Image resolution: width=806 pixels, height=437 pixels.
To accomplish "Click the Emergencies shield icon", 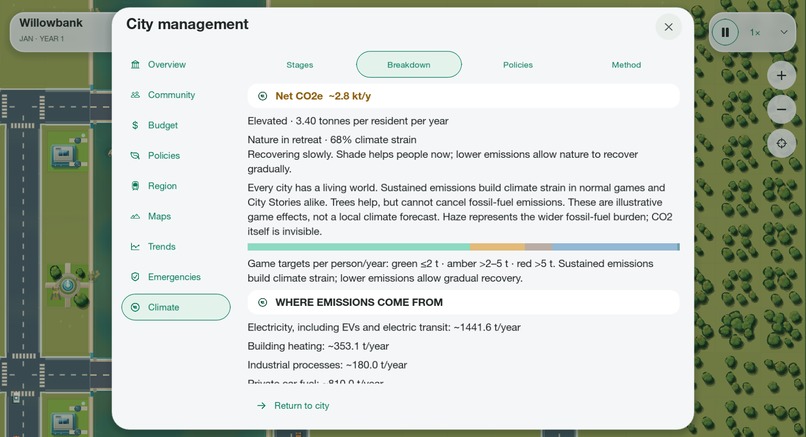I will tap(135, 277).
